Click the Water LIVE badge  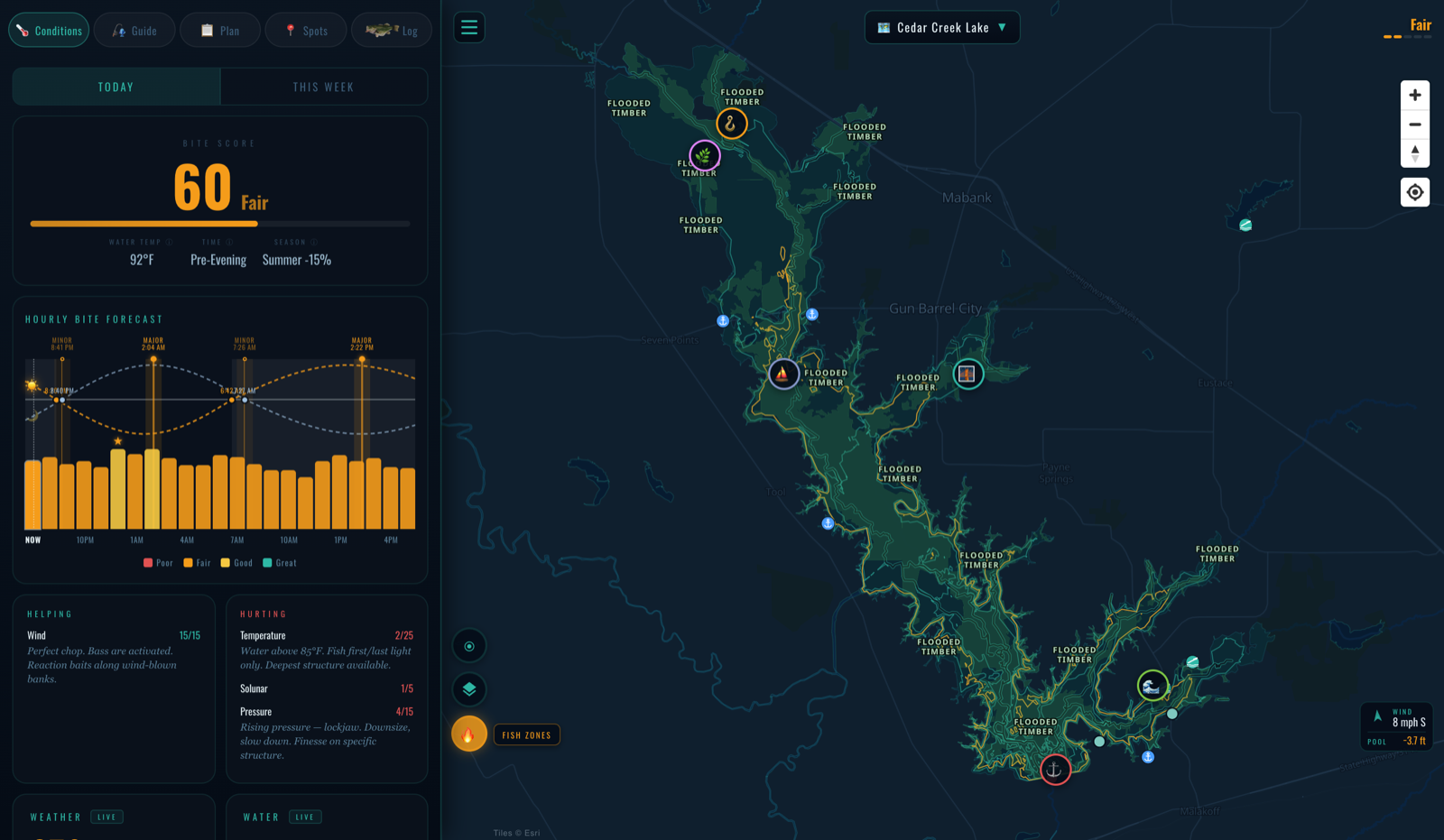(305, 817)
